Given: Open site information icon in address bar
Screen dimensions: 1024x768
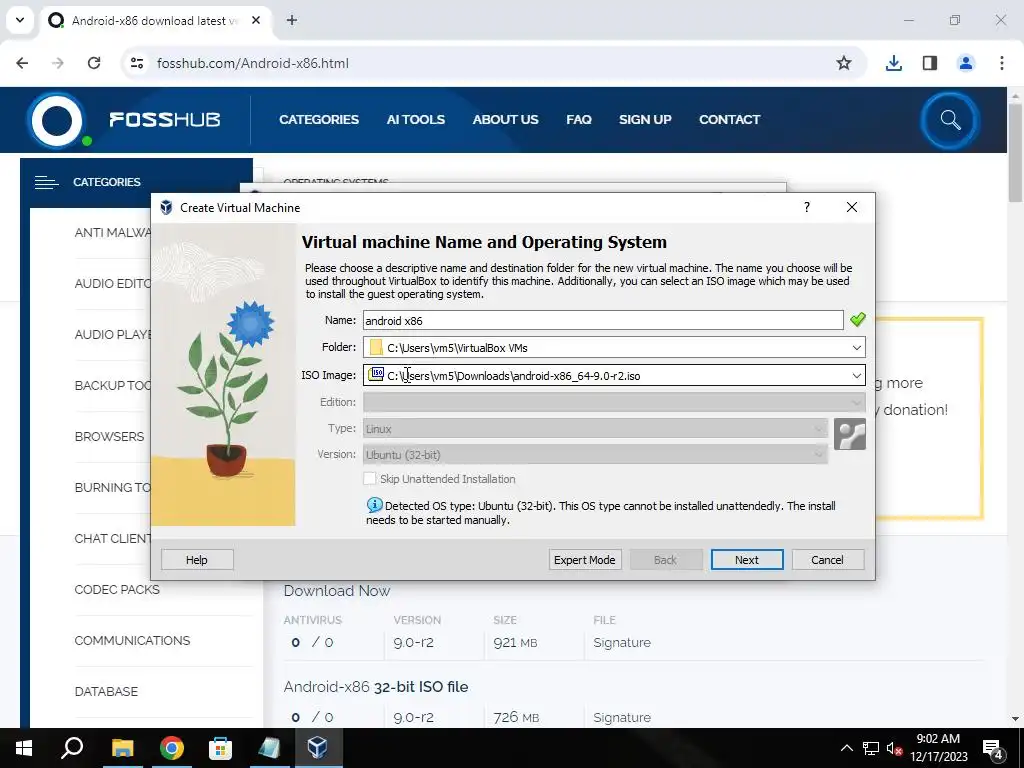Looking at the screenshot, I should point(137,63).
